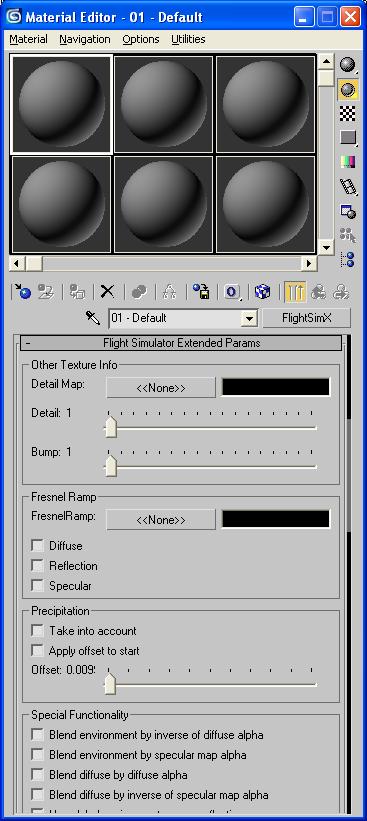
Task: Click sample slots scroll up arrow
Action: coord(326,61)
